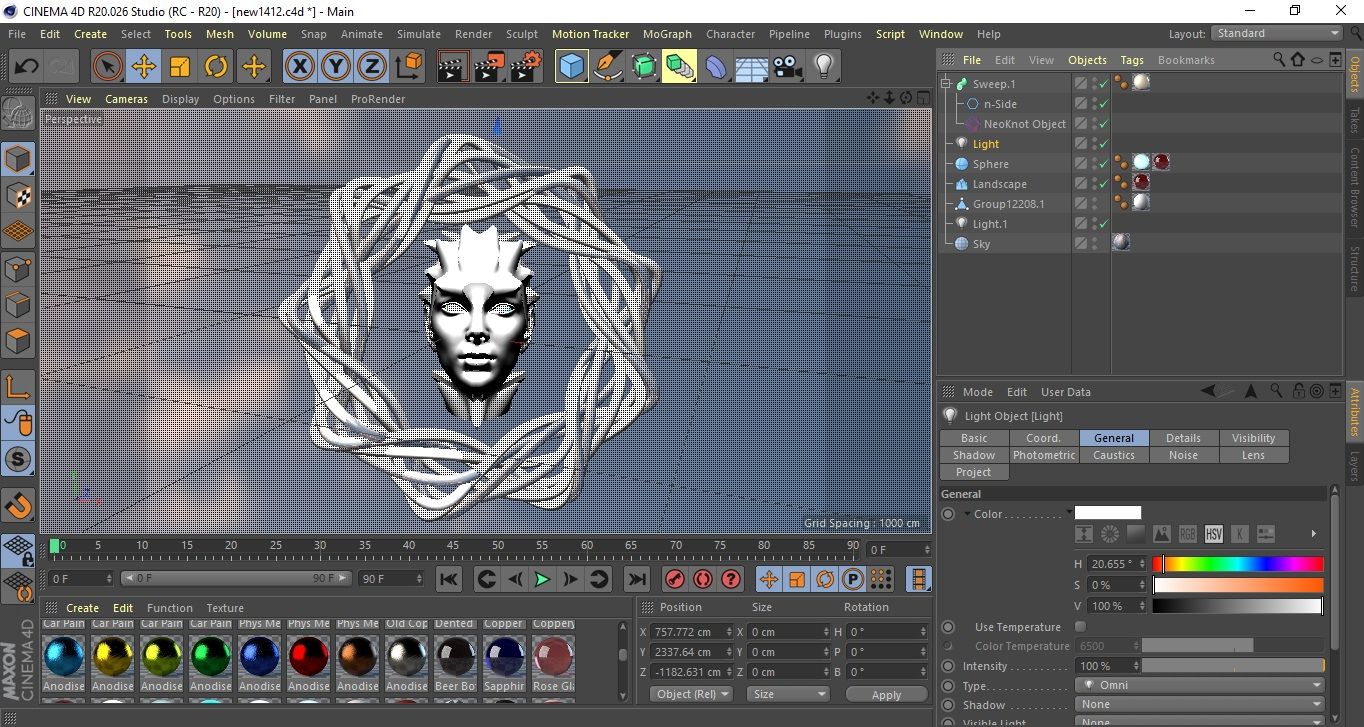Image resolution: width=1364 pixels, height=727 pixels.
Task: Add a Cube primitive object
Action: tap(571, 67)
